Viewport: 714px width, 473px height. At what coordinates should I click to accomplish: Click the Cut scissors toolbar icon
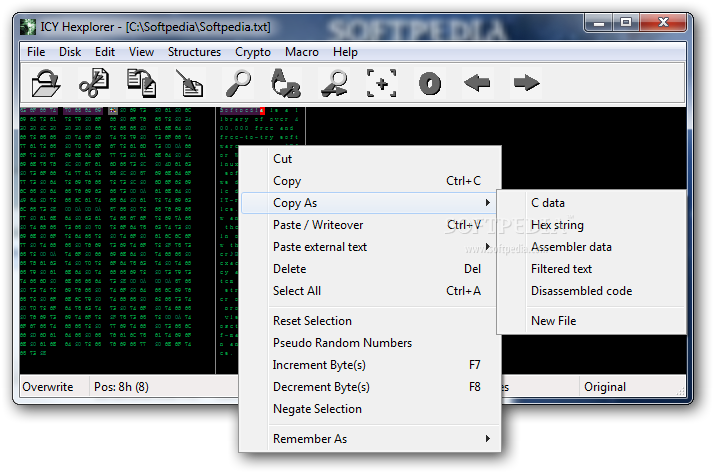pyautogui.click(x=94, y=83)
